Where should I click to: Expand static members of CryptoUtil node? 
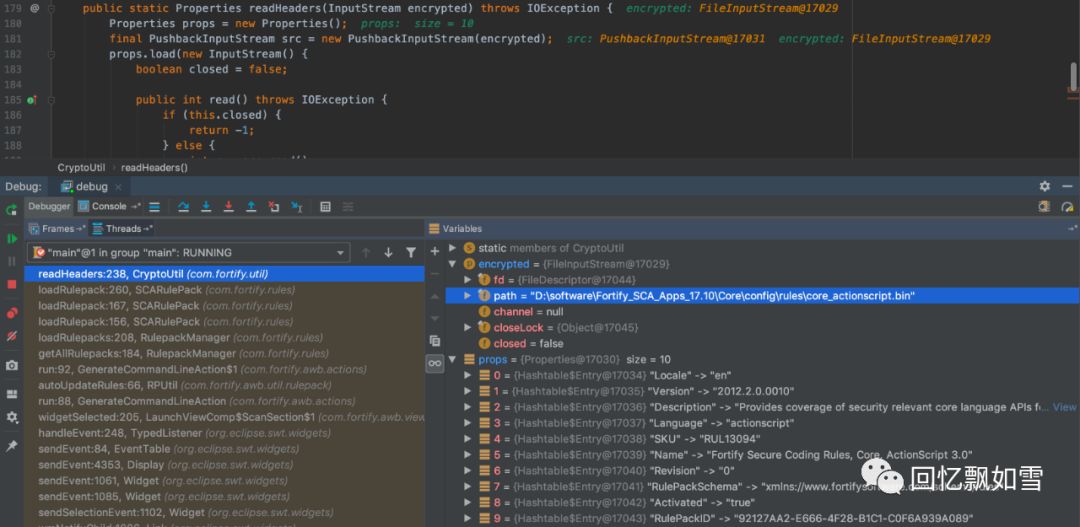tap(453, 248)
